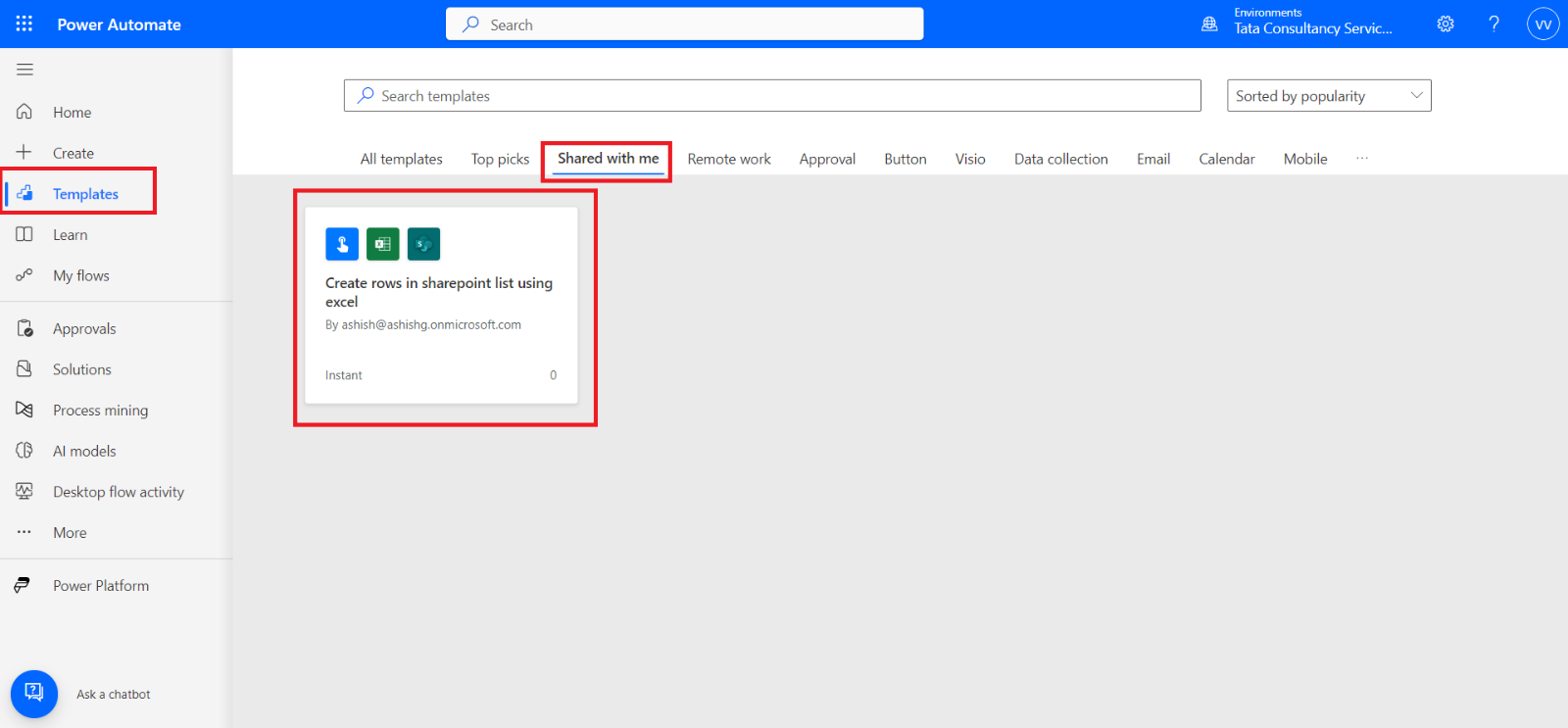Open the app launcher waffle icon
This screenshot has width=1568, height=728.
24,24
